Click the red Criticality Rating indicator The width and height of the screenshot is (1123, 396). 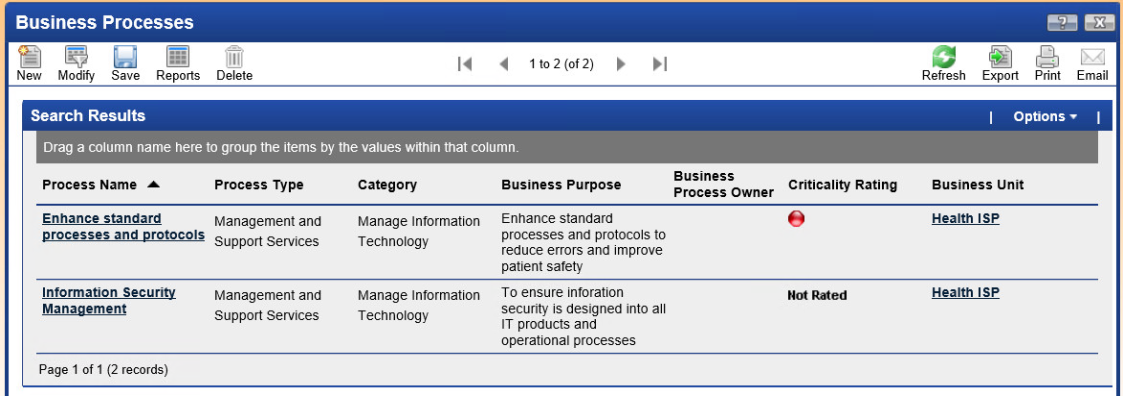(x=796, y=219)
